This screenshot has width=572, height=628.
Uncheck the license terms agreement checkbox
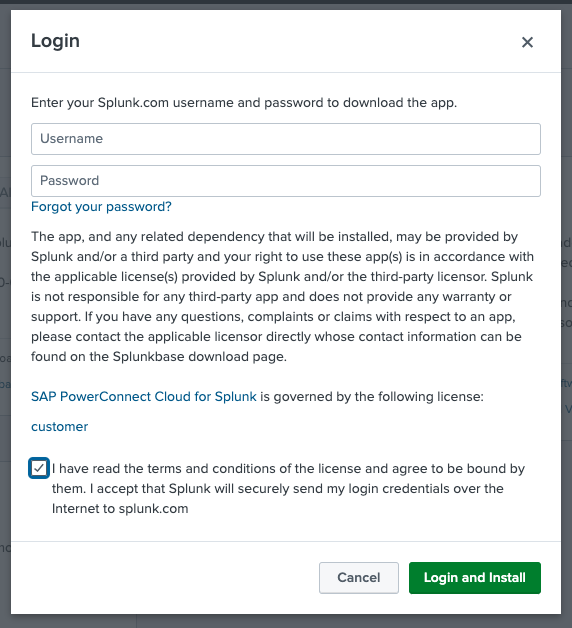coord(39,468)
